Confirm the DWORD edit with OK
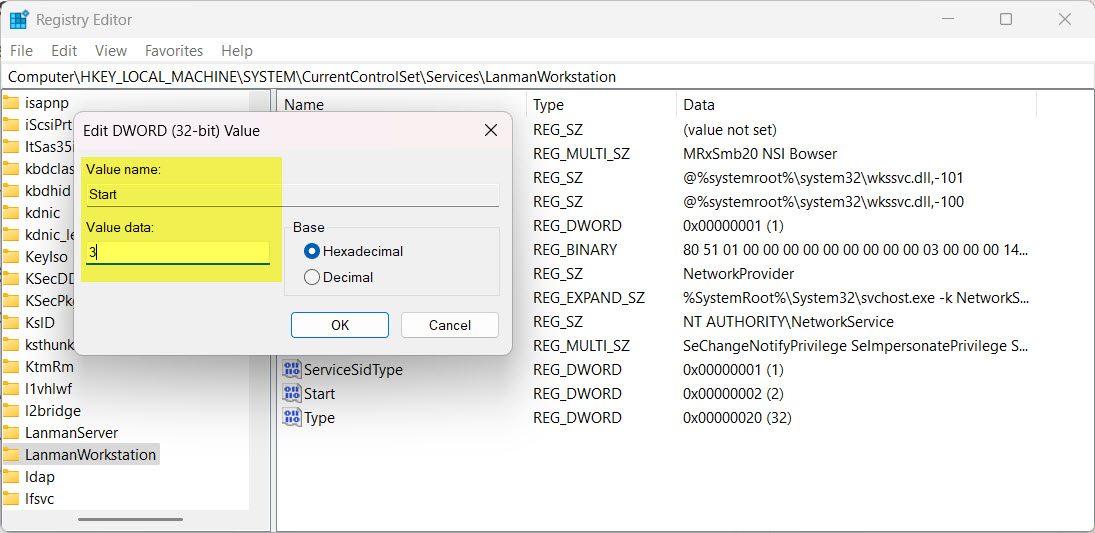The height and width of the screenshot is (533, 1095). click(340, 325)
